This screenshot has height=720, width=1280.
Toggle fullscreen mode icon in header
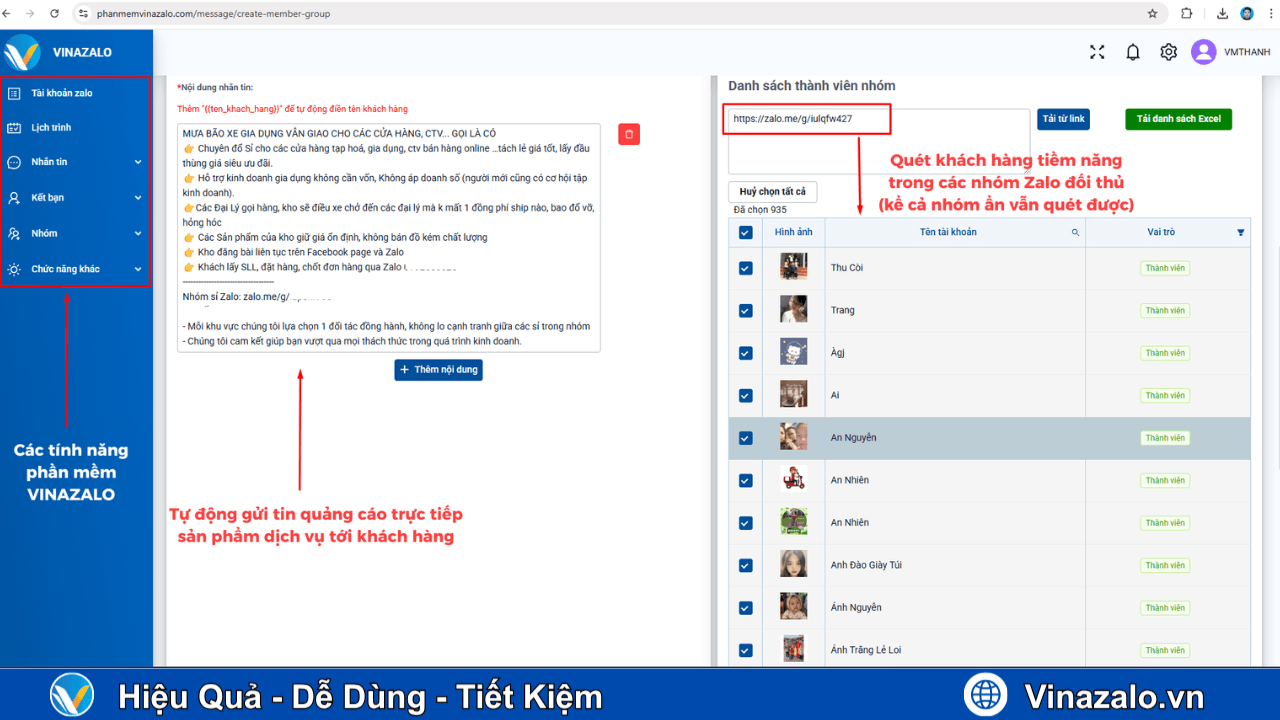click(x=1097, y=53)
